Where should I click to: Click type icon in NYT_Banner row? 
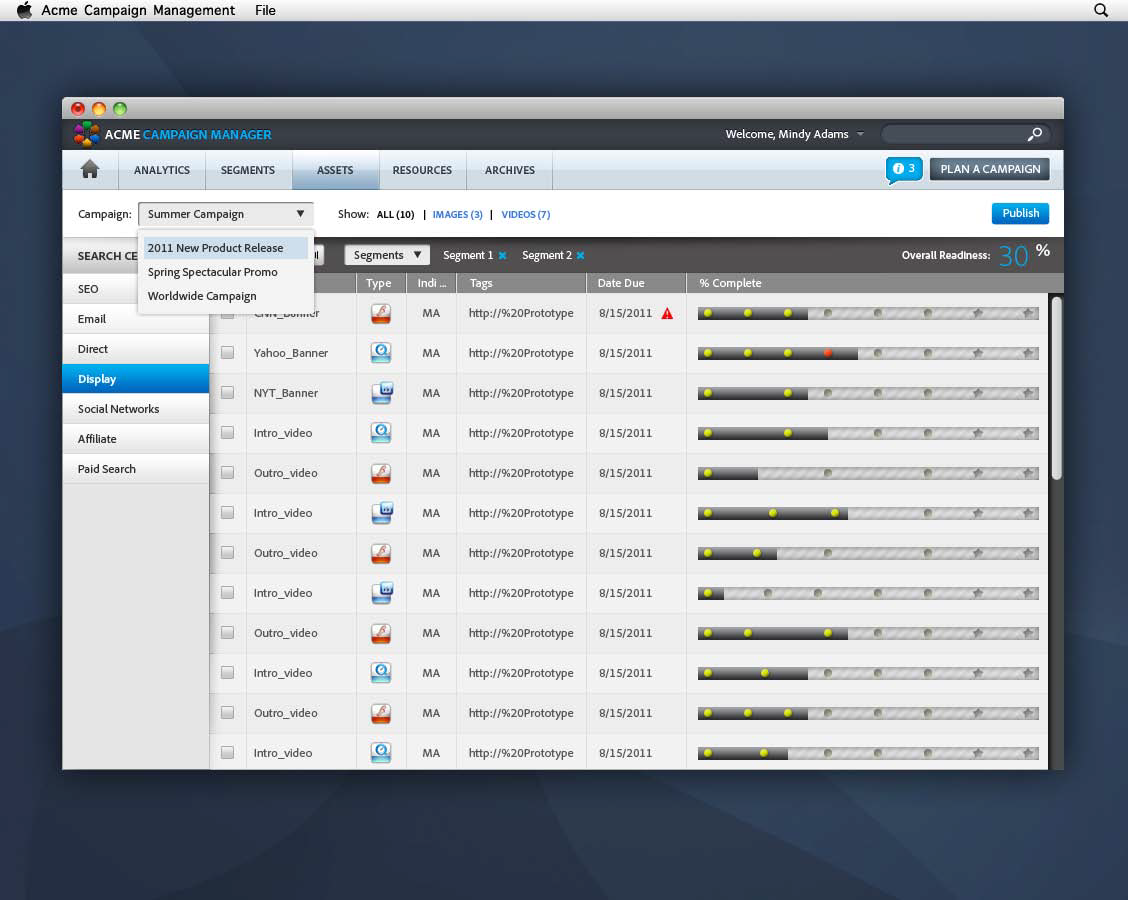coord(381,393)
